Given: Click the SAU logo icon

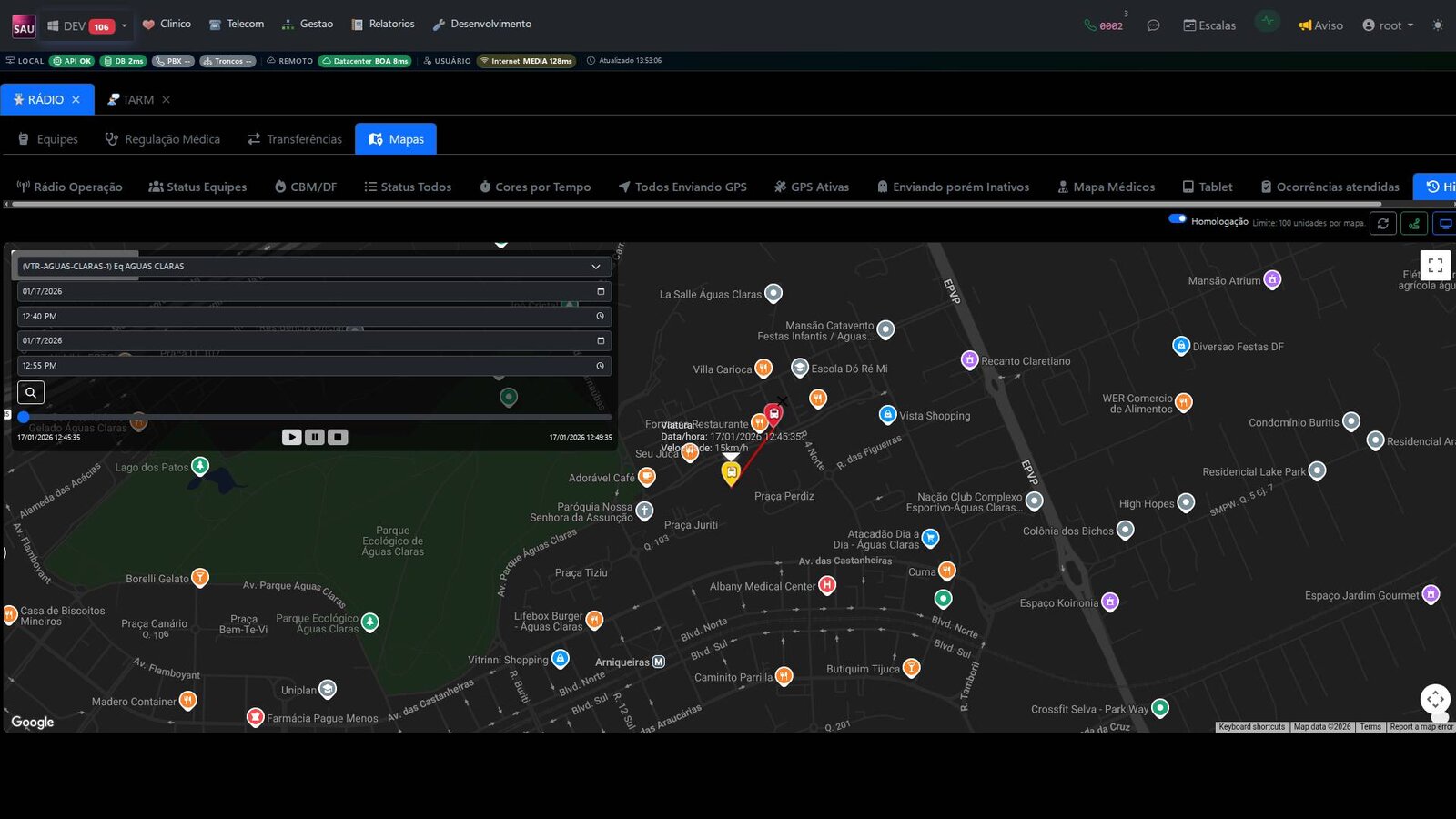Looking at the screenshot, I should point(24,26).
